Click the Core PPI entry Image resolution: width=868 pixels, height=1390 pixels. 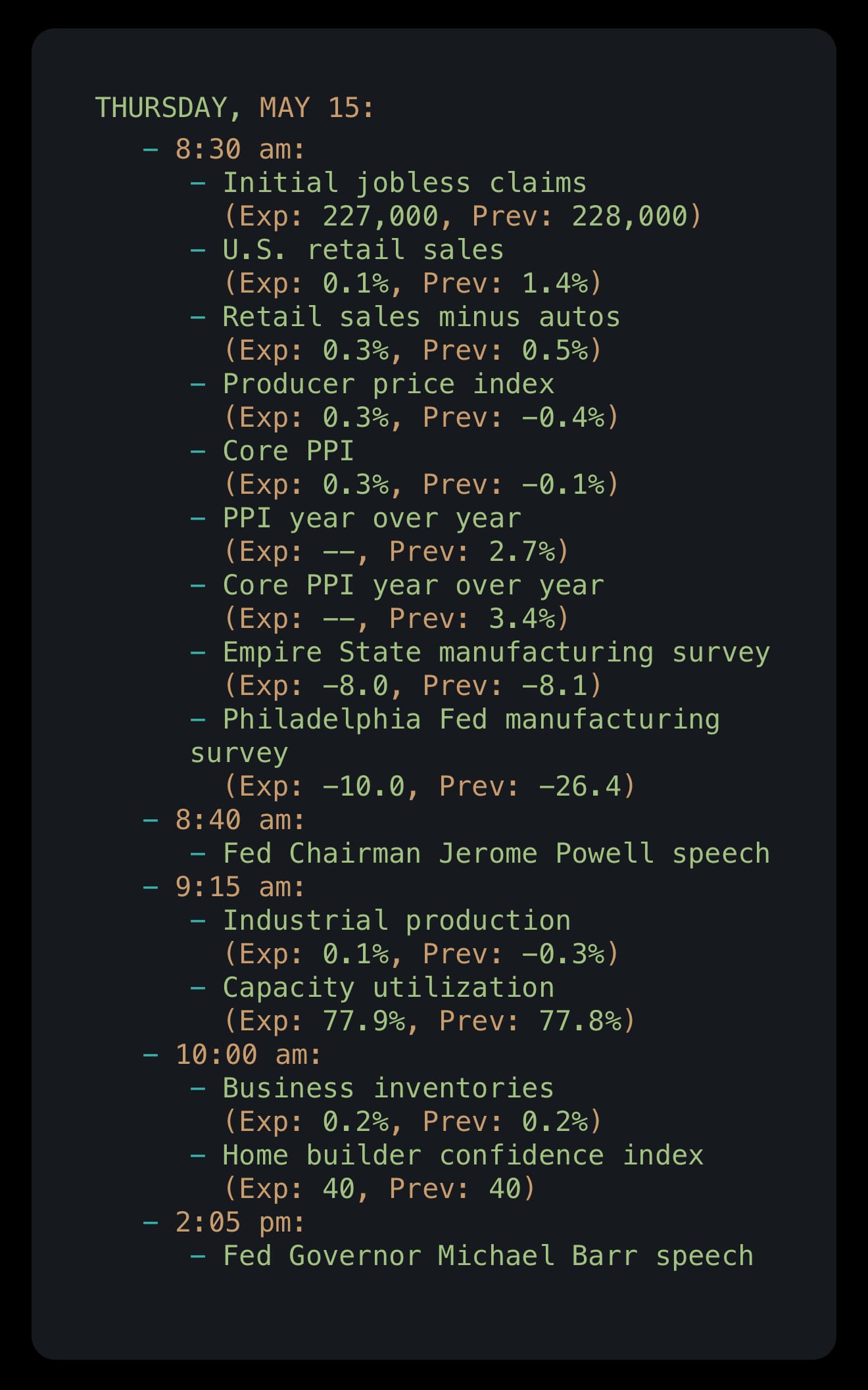288,451
